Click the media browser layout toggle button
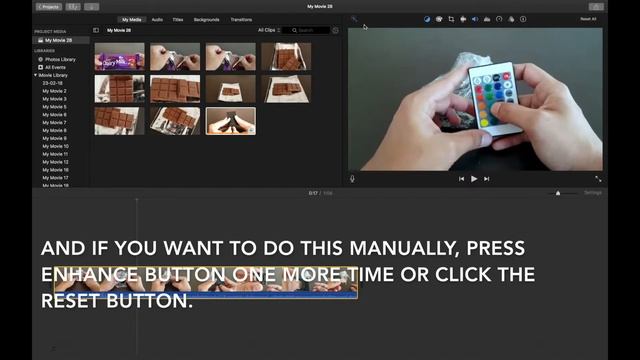 pyautogui.click(x=73, y=7)
